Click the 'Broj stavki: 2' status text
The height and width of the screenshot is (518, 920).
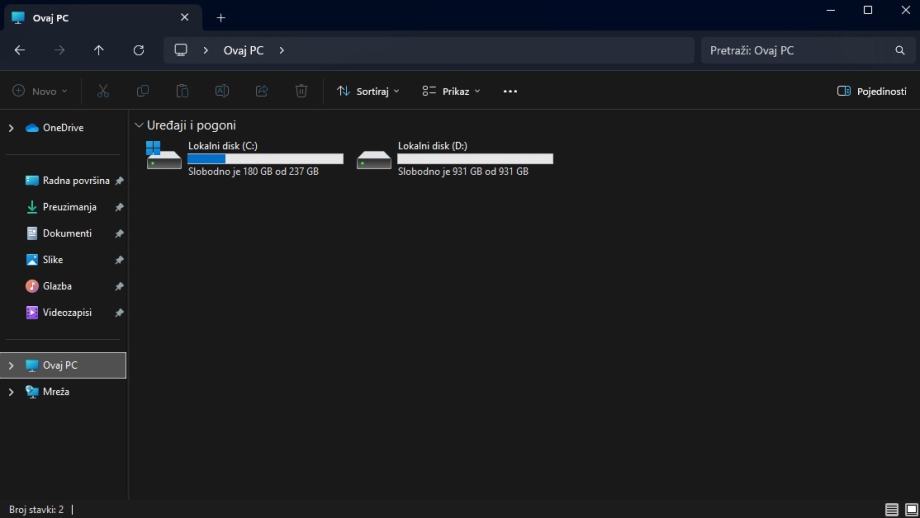[x=36, y=509]
